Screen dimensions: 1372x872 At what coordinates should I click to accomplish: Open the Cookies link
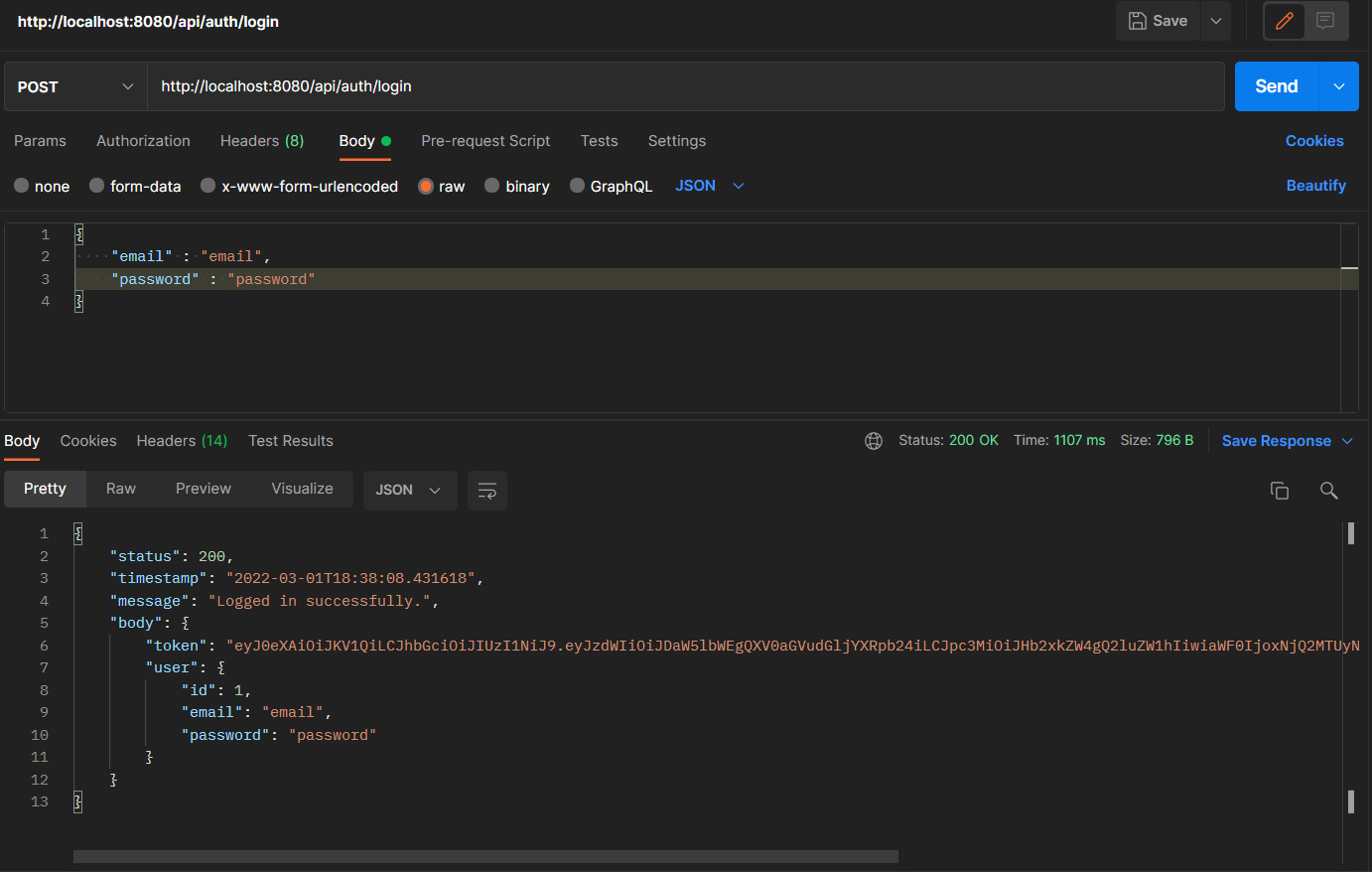click(1314, 141)
